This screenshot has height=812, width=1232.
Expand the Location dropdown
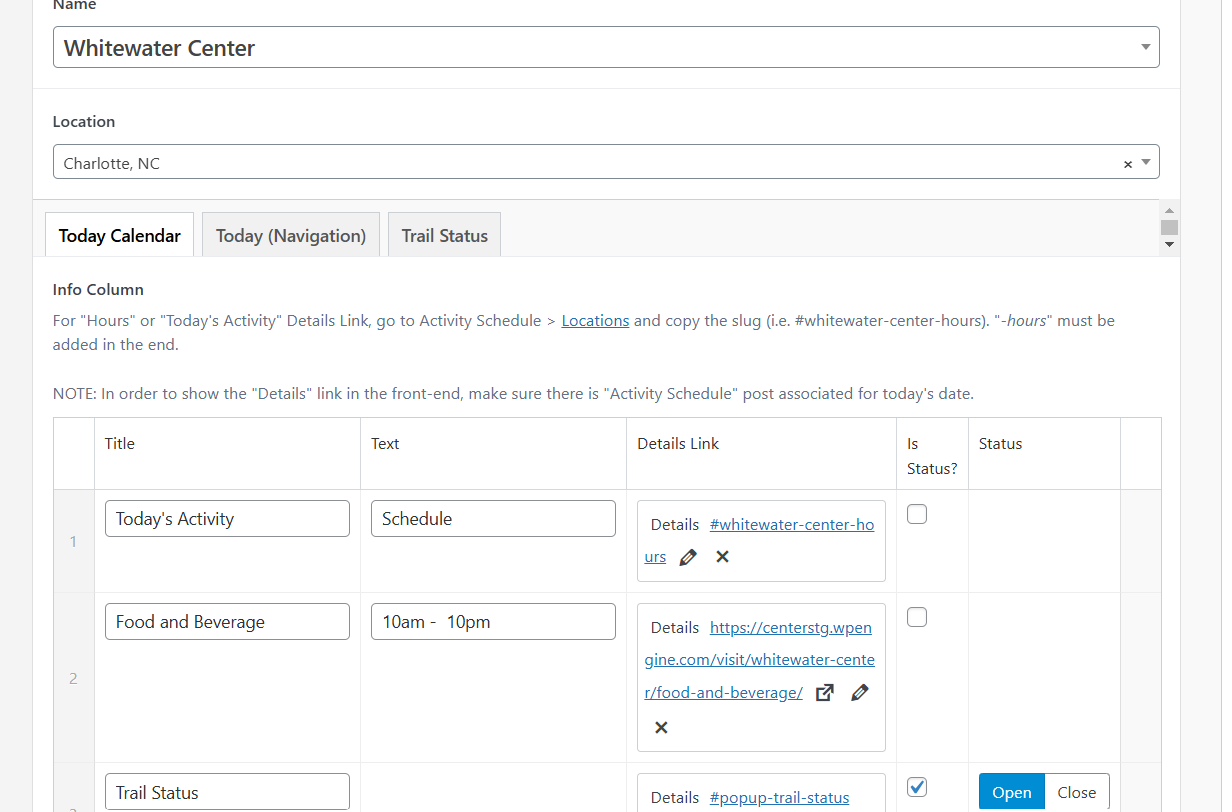pos(1147,162)
